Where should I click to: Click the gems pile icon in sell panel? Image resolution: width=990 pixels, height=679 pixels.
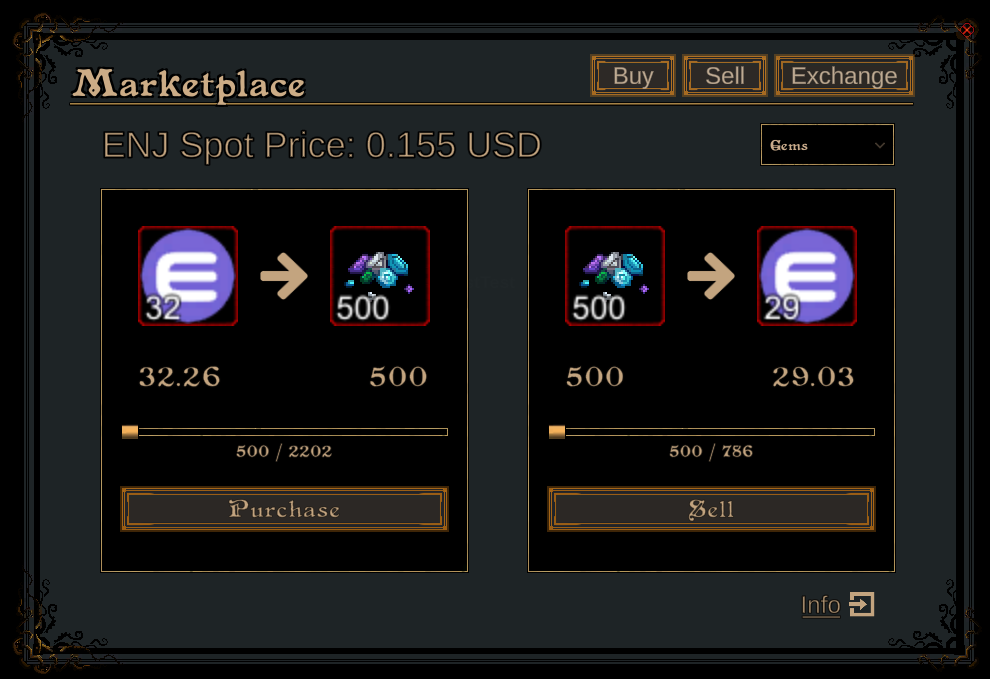click(615, 276)
